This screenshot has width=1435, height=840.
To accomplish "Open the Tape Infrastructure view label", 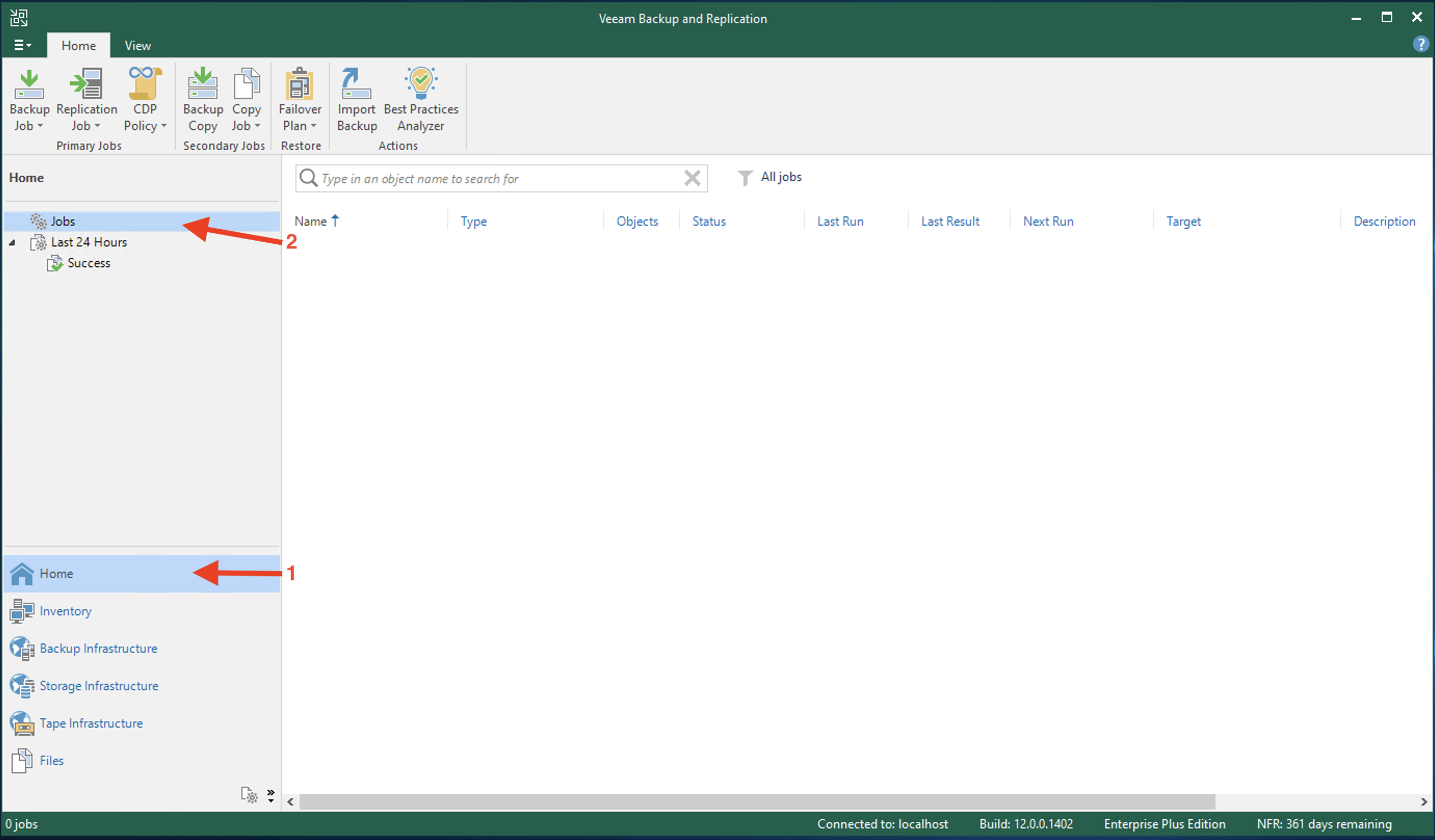I will tap(91, 723).
